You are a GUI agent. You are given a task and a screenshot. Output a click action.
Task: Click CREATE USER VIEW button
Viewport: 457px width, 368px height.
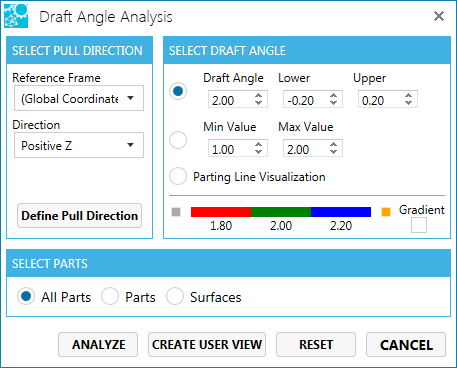pyautogui.click(x=207, y=344)
